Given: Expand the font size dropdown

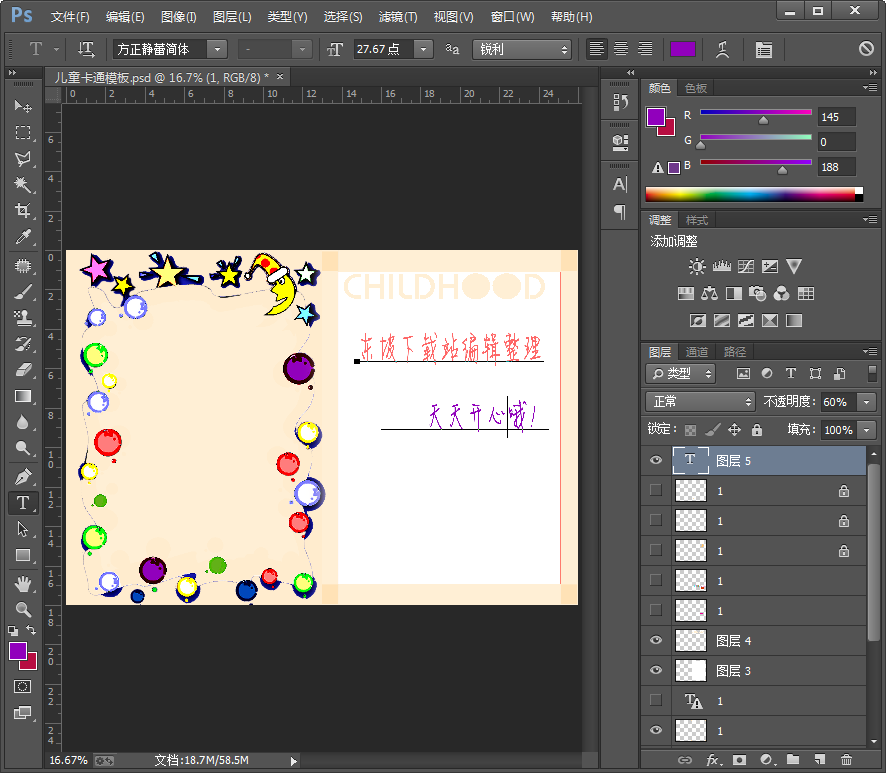Looking at the screenshot, I should (423, 49).
